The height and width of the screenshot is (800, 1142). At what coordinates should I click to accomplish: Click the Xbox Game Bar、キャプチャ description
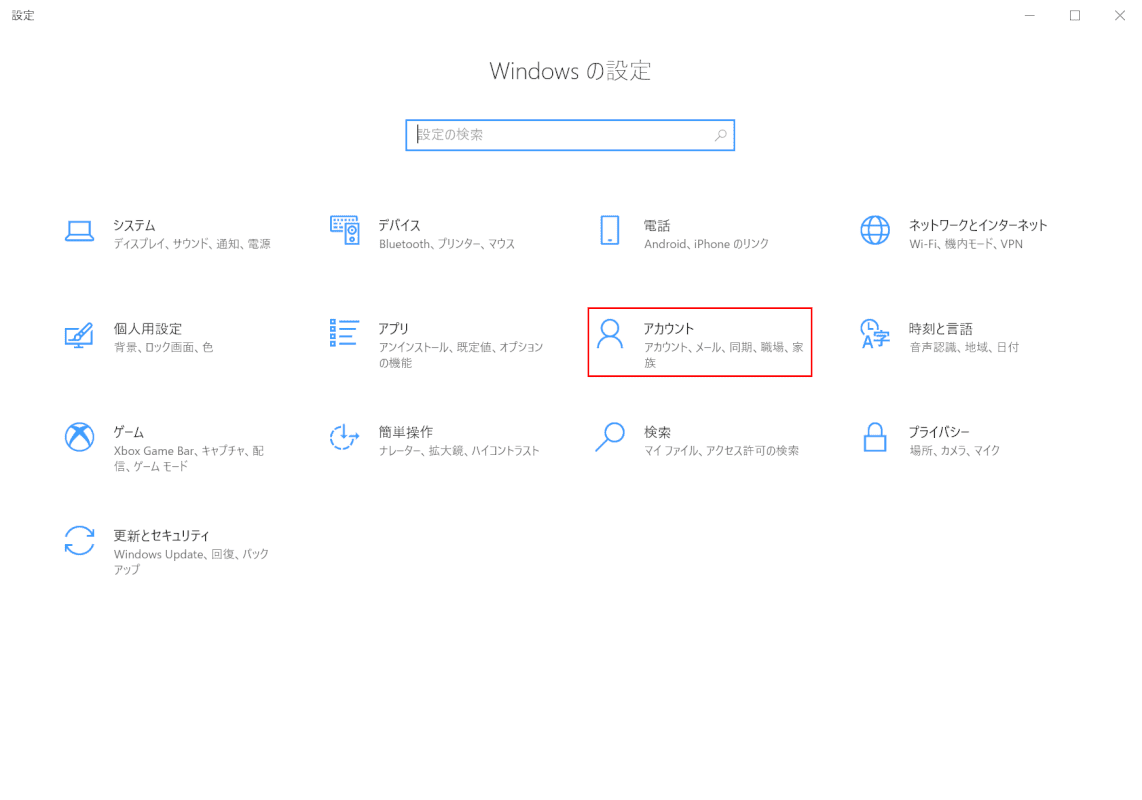tap(189, 458)
